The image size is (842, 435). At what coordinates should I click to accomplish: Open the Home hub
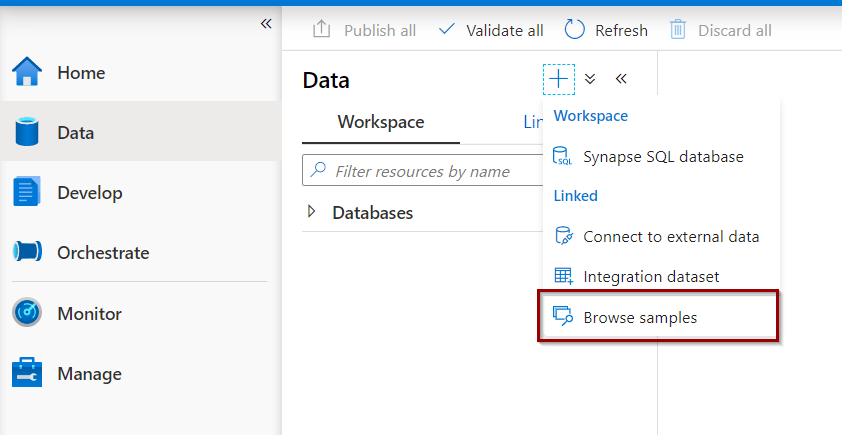pyautogui.click(x=140, y=72)
